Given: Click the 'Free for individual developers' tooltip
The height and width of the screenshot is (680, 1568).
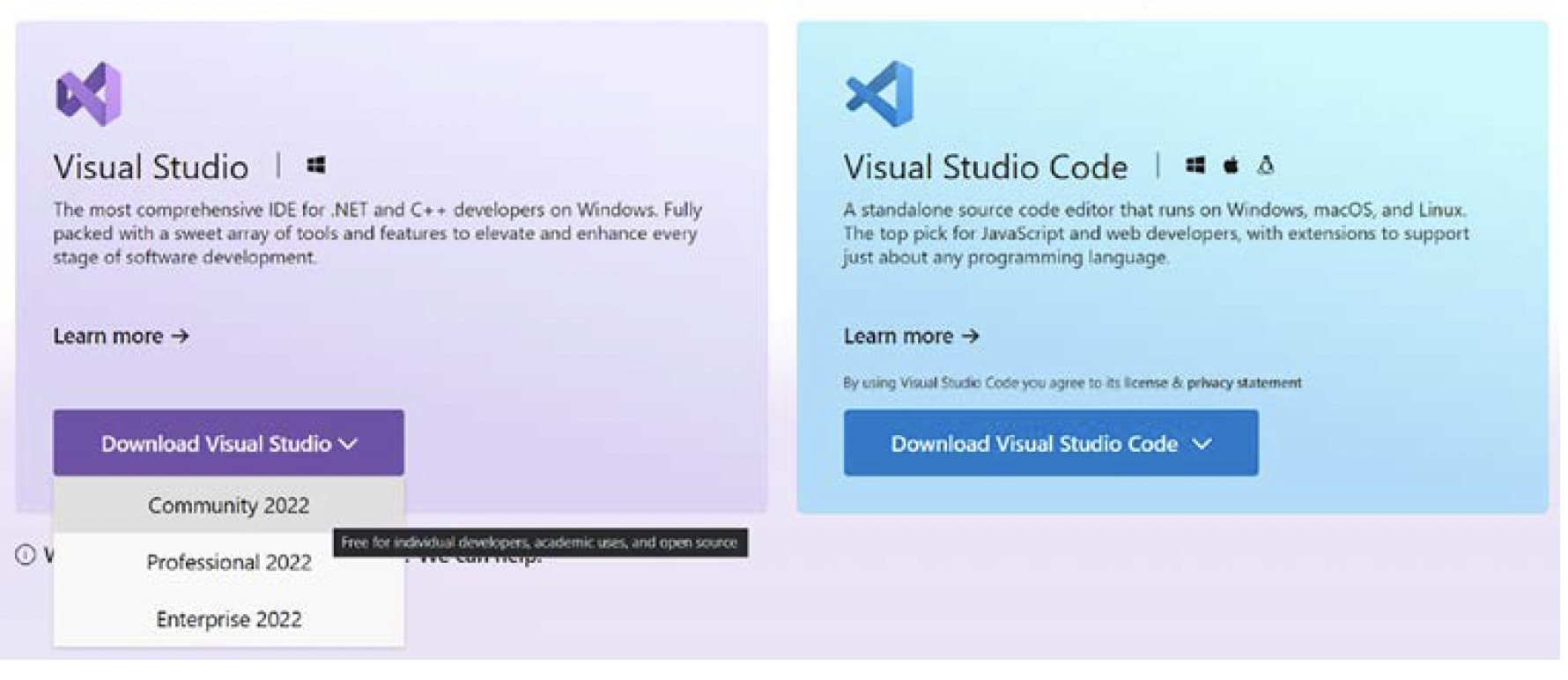Looking at the screenshot, I should click(x=540, y=543).
